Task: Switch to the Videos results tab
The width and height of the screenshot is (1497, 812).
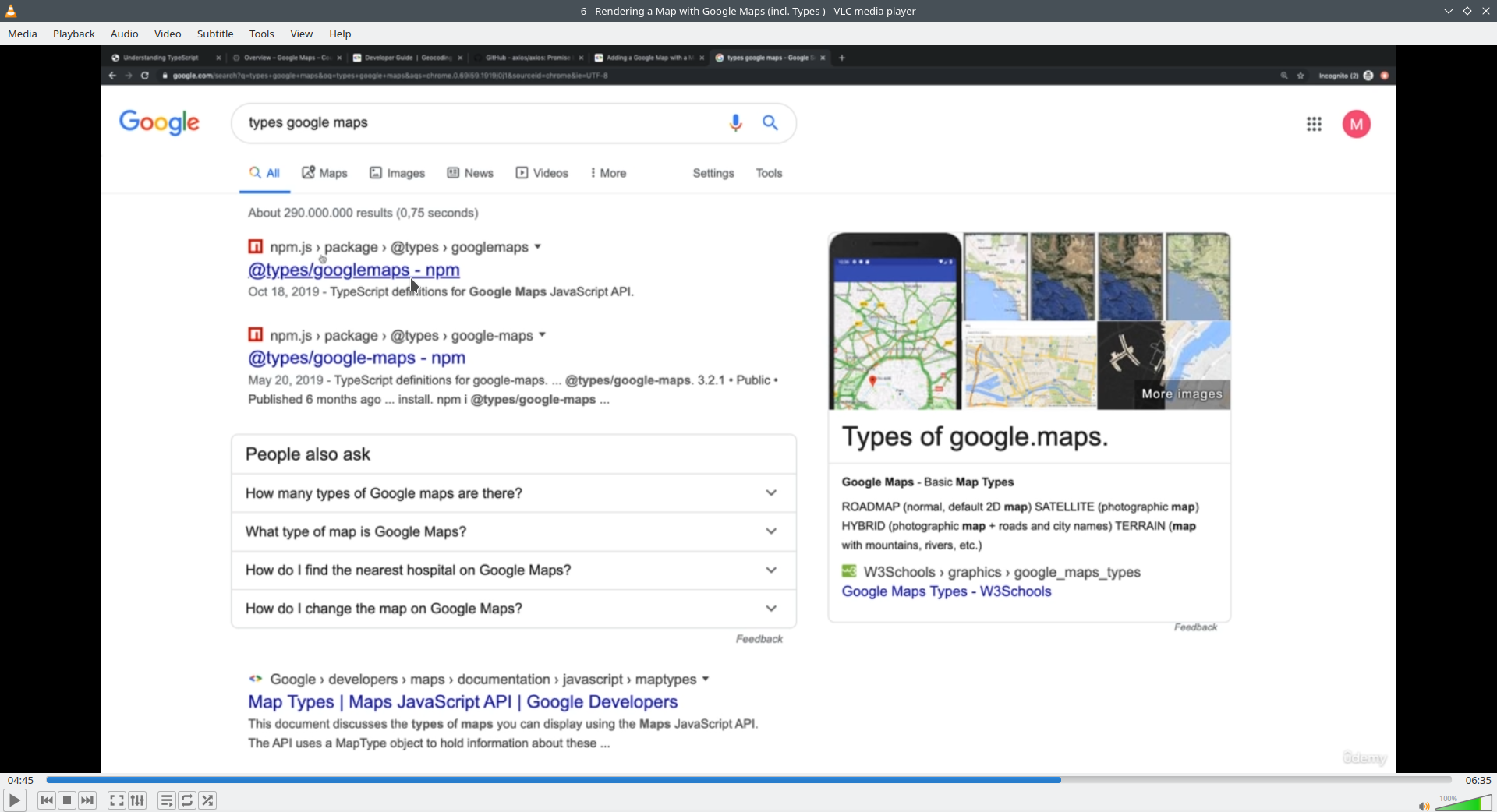Action: coord(542,173)
